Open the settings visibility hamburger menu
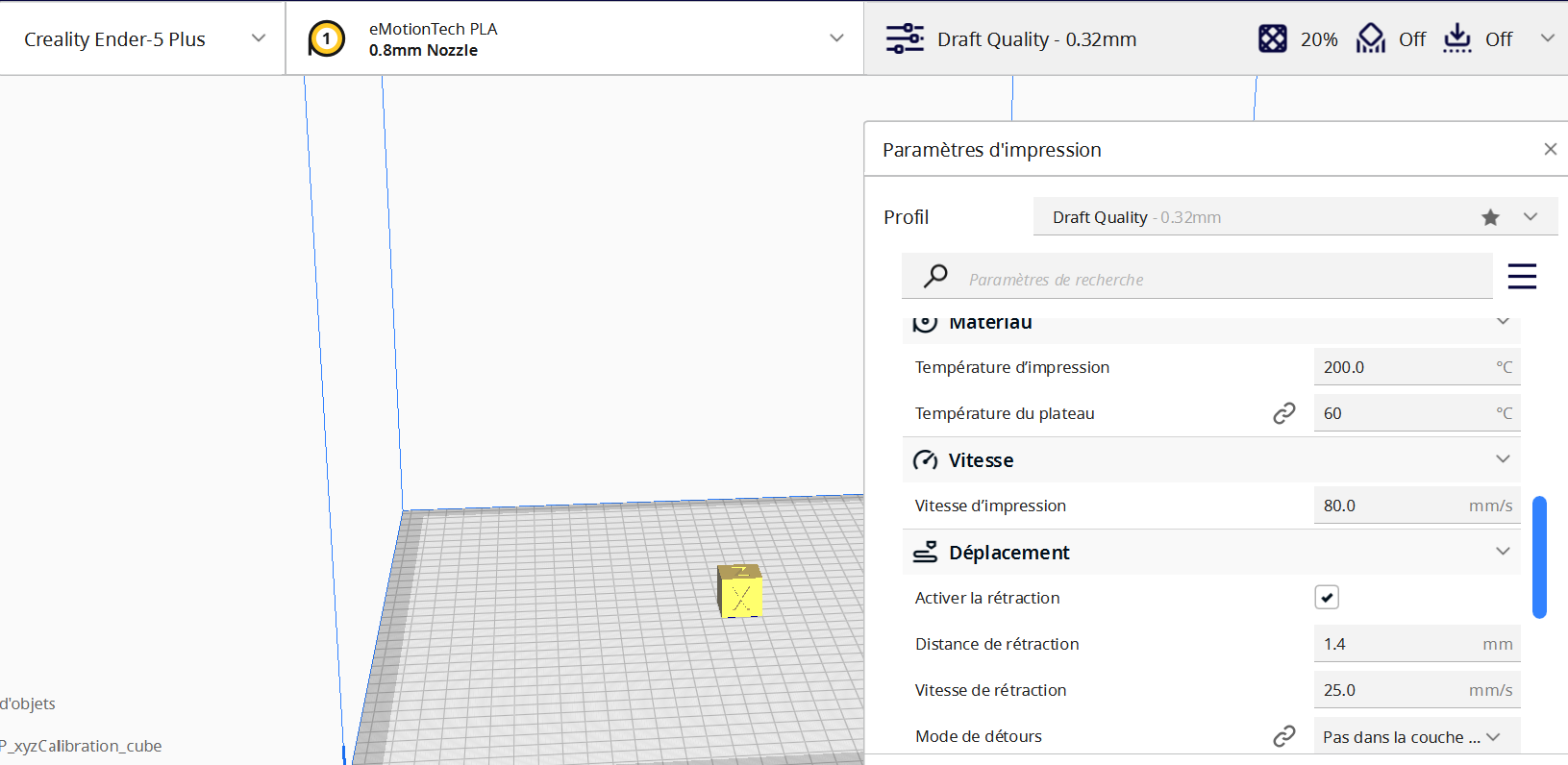 coord(1522,277)
